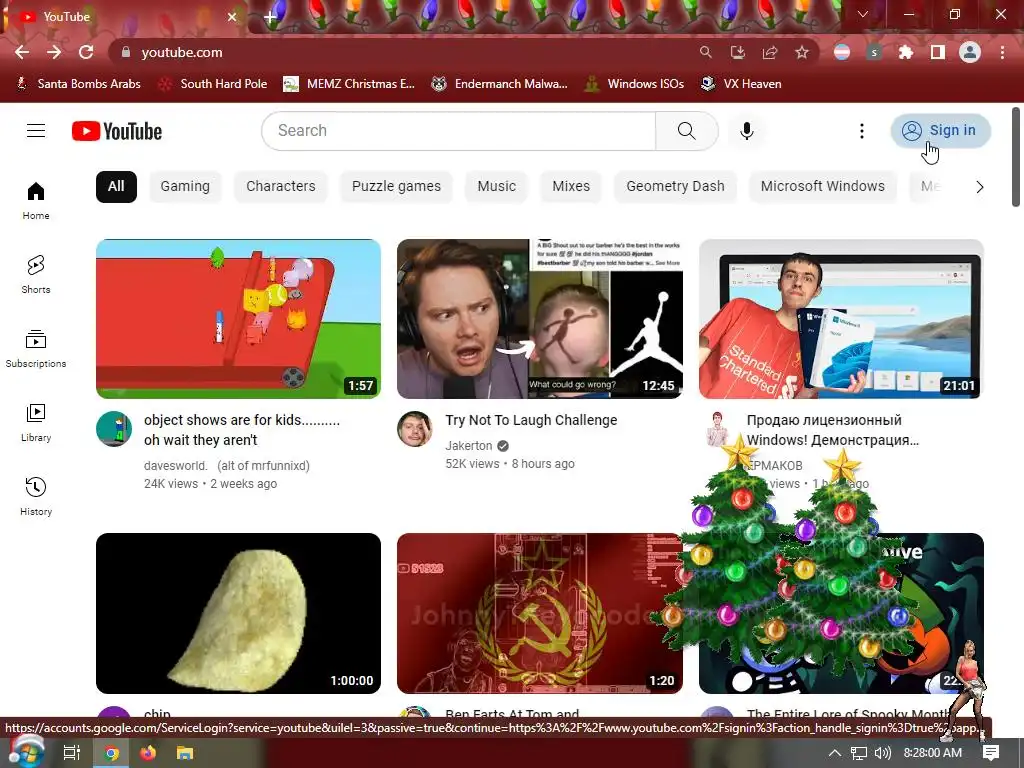This screenshot has height=768, width=1024.
Task: Open Endermanch Malware bookmark
Action: click(500, 84)
